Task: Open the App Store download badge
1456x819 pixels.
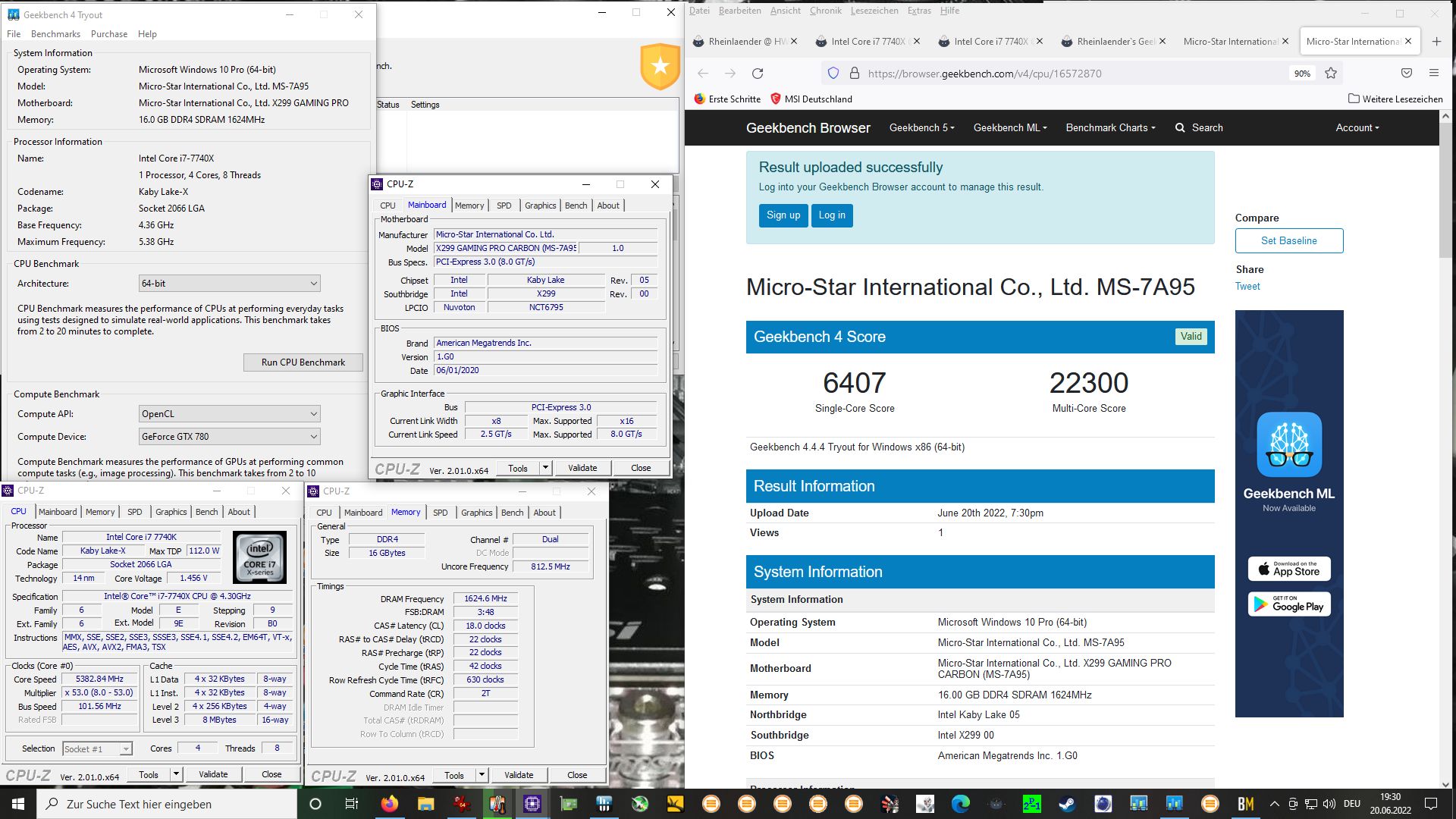Action: tap(1289, 569)
